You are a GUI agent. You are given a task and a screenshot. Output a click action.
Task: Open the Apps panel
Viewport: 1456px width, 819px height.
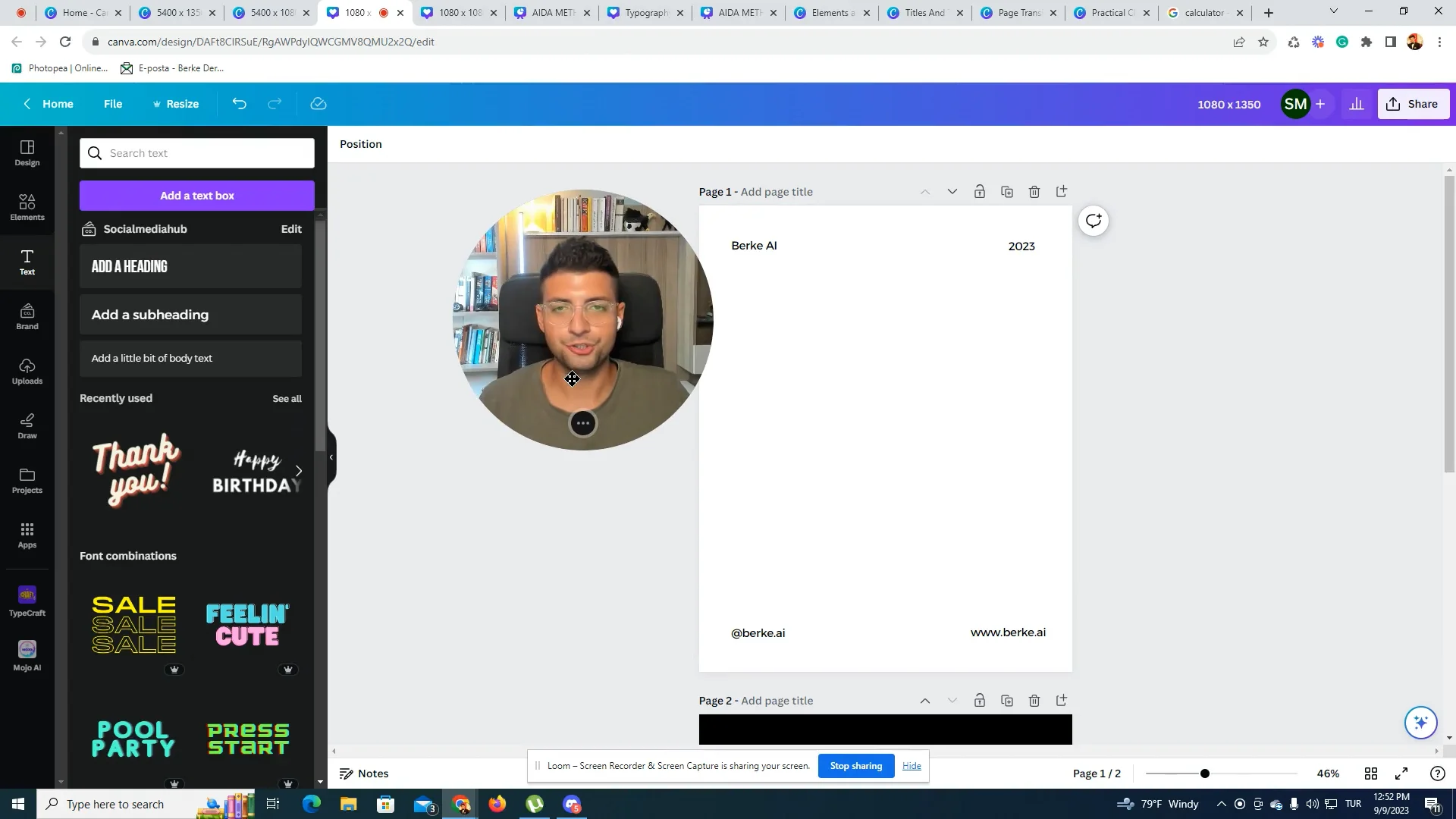(x=27, y=535)
